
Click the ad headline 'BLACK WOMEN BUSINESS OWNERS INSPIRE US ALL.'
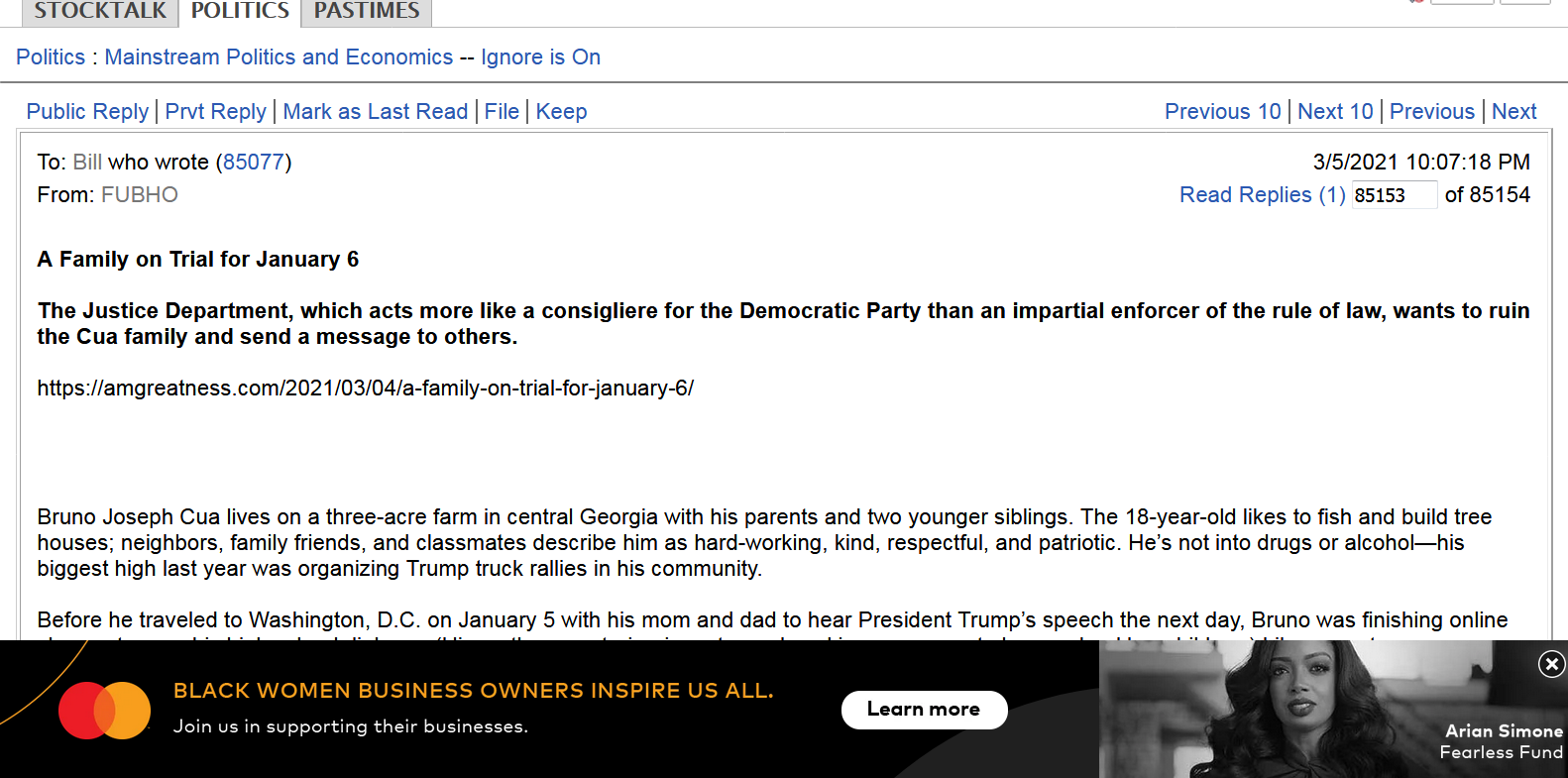pyautogui.click(x=474, y=691)
